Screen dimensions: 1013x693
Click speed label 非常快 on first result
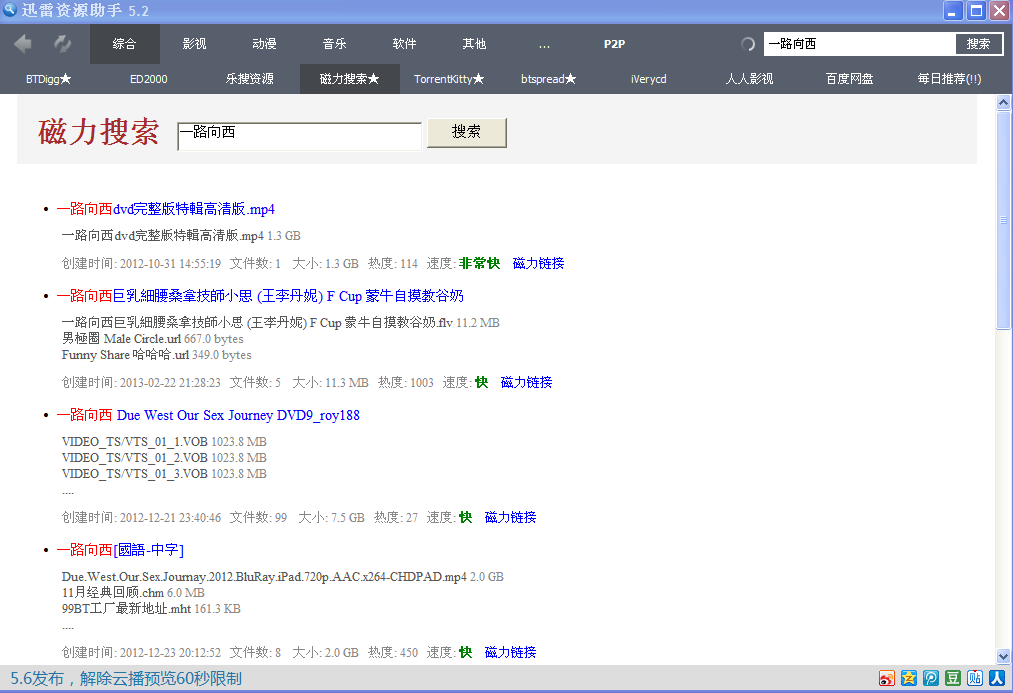(479, 264)
